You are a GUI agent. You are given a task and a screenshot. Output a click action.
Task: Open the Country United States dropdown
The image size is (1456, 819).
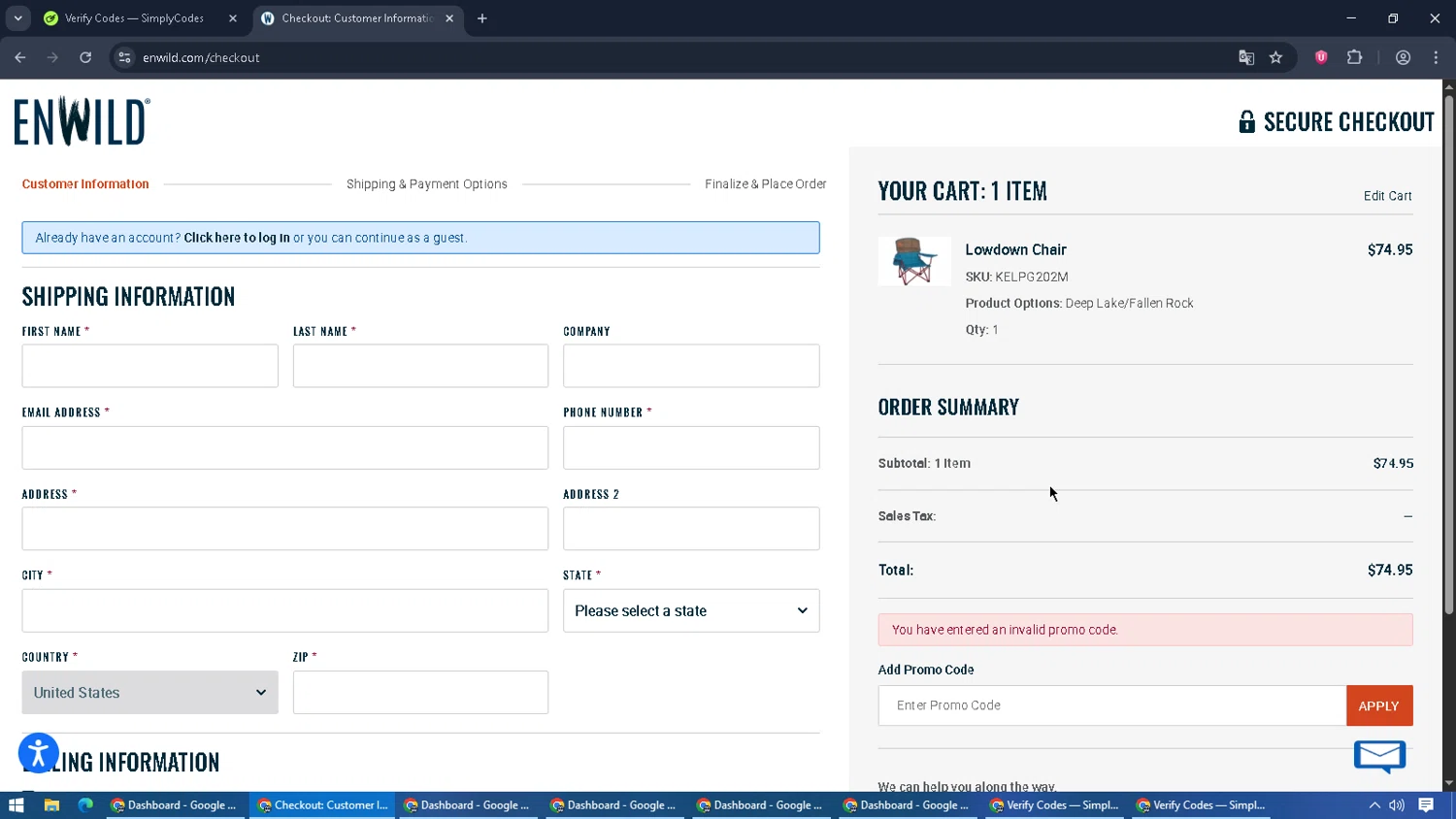pyautogui.click(x=149, y=693)
